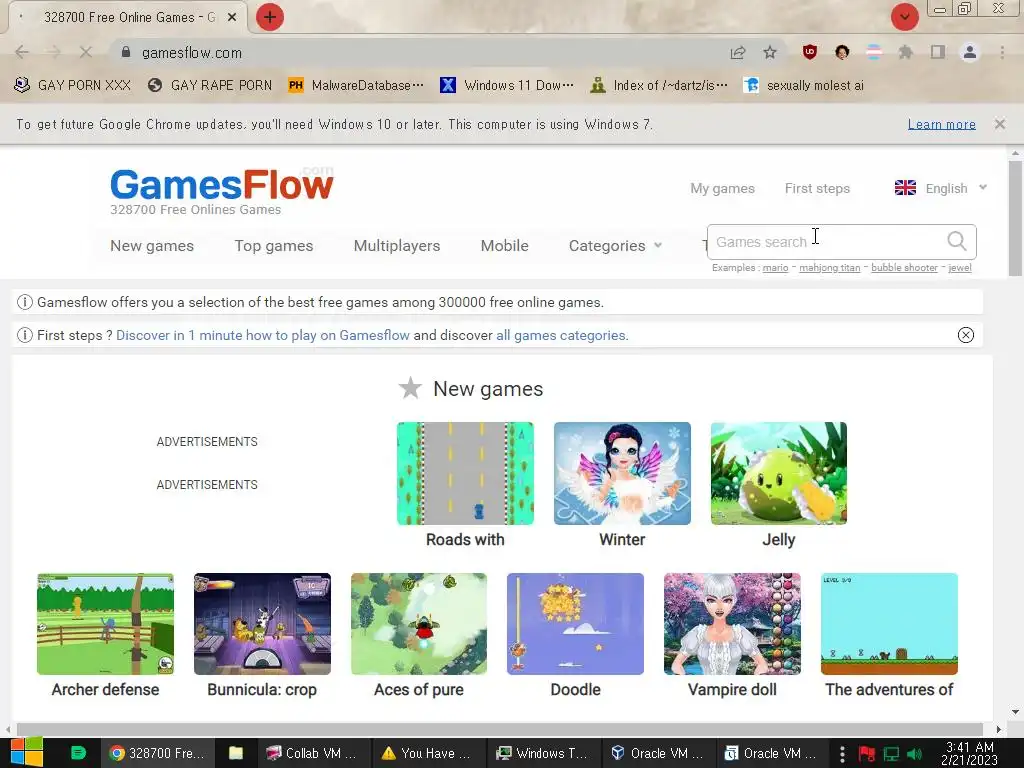
Task: Select the 328700 Free Online Games browser tab
Action: tap(128, 18)
